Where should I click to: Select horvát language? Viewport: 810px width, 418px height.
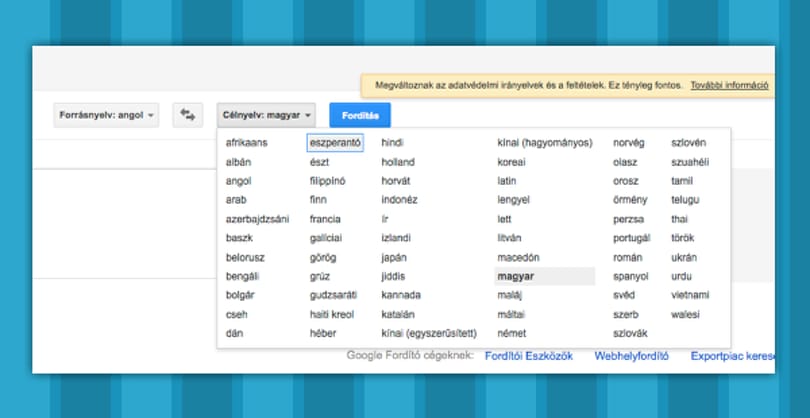coord(396,181)
